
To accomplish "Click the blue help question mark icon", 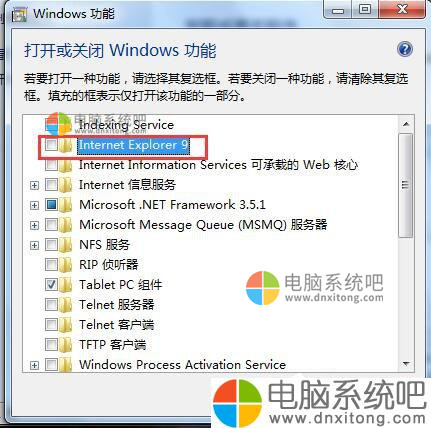I will pyautogui.click(x=405, y=50).
